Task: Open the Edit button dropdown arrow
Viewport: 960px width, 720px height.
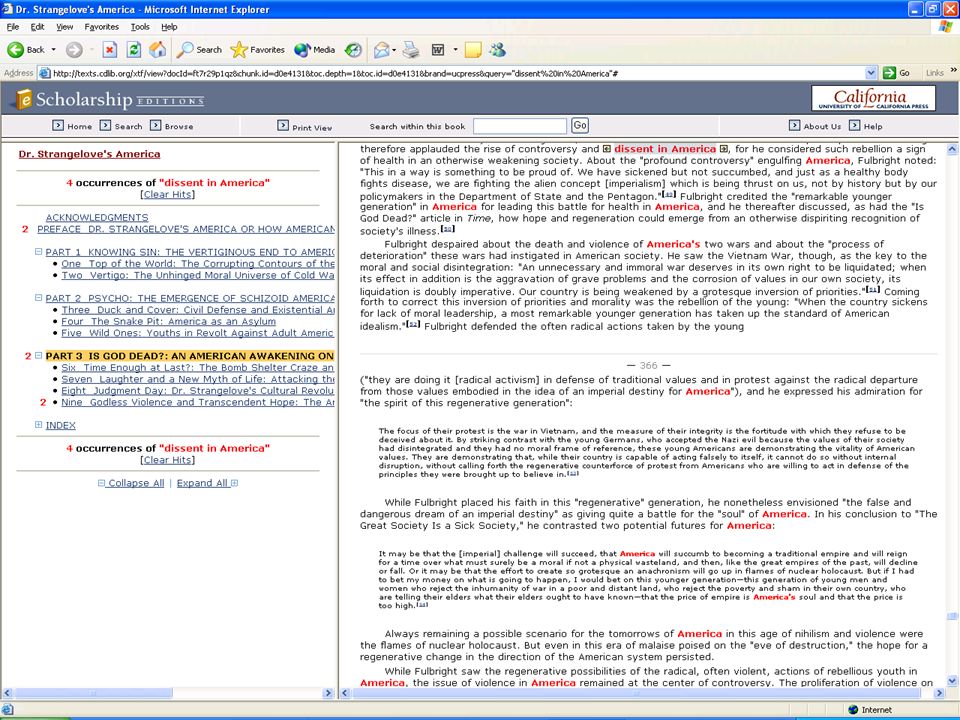Action: coord(455,50)
